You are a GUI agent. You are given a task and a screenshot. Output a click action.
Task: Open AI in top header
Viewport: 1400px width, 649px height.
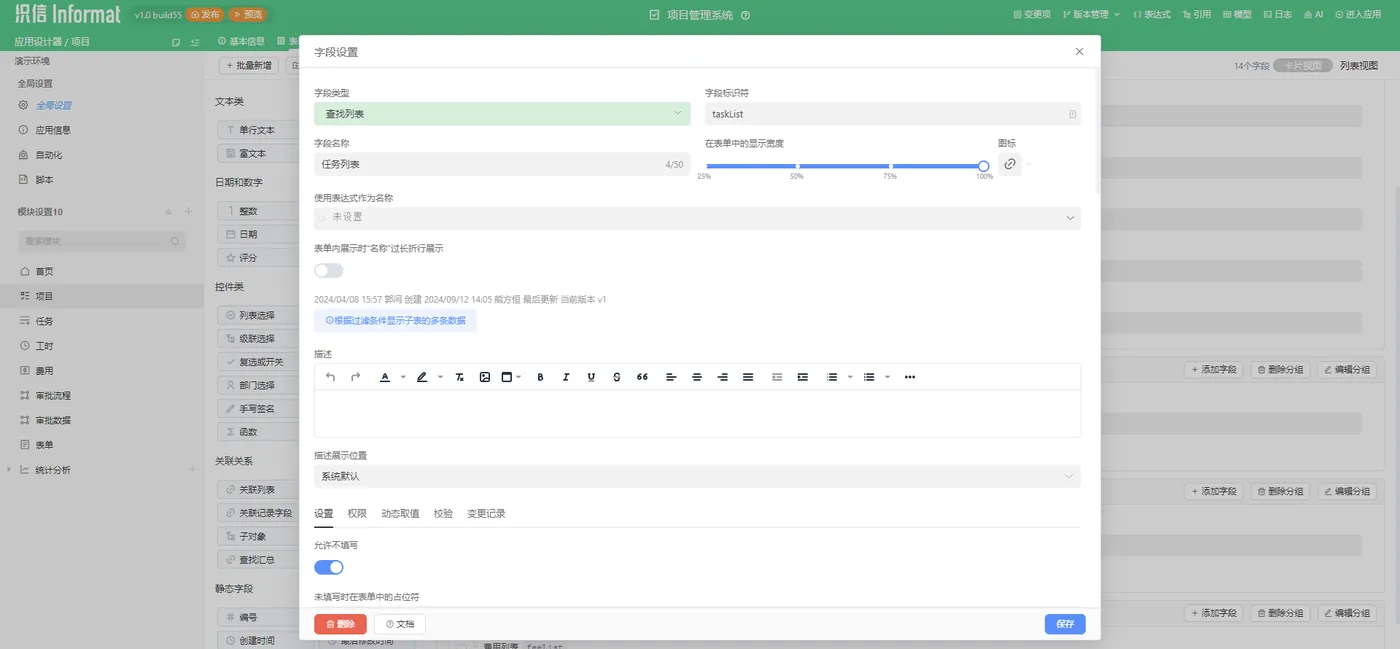point(1313,15)
